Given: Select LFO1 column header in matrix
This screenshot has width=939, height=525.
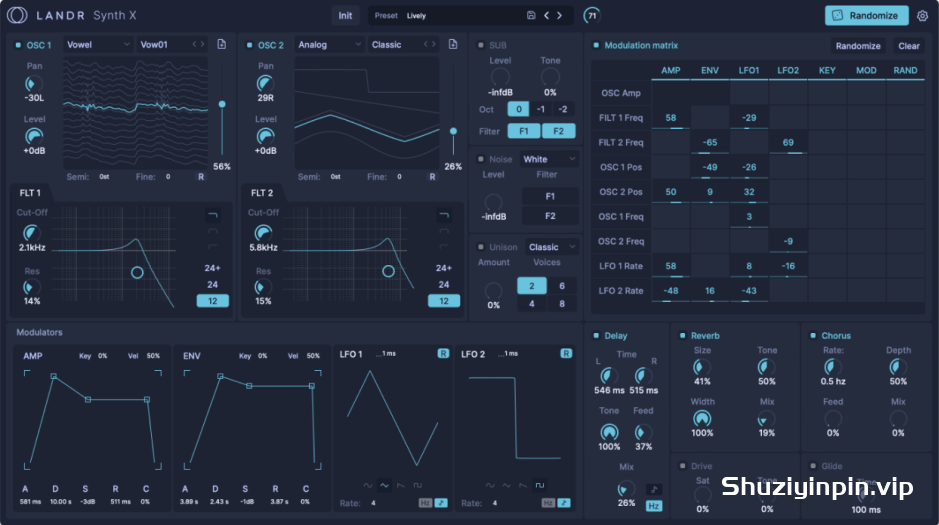Looking at the screenshot, I should pyautogui.click(x=749, y=70).
